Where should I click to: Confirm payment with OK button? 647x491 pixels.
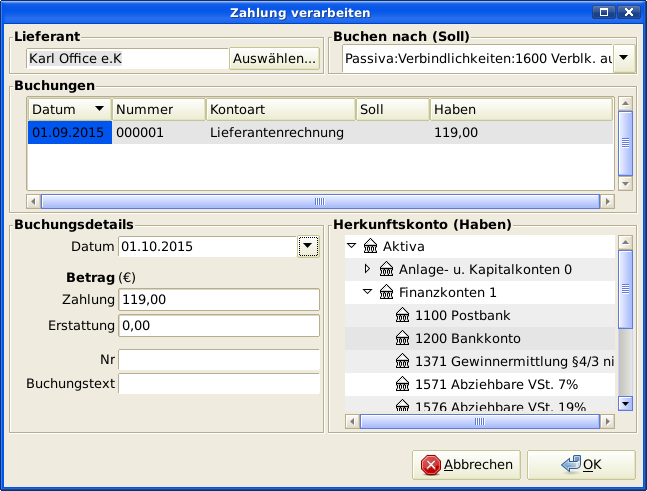(x=581, y=464)
